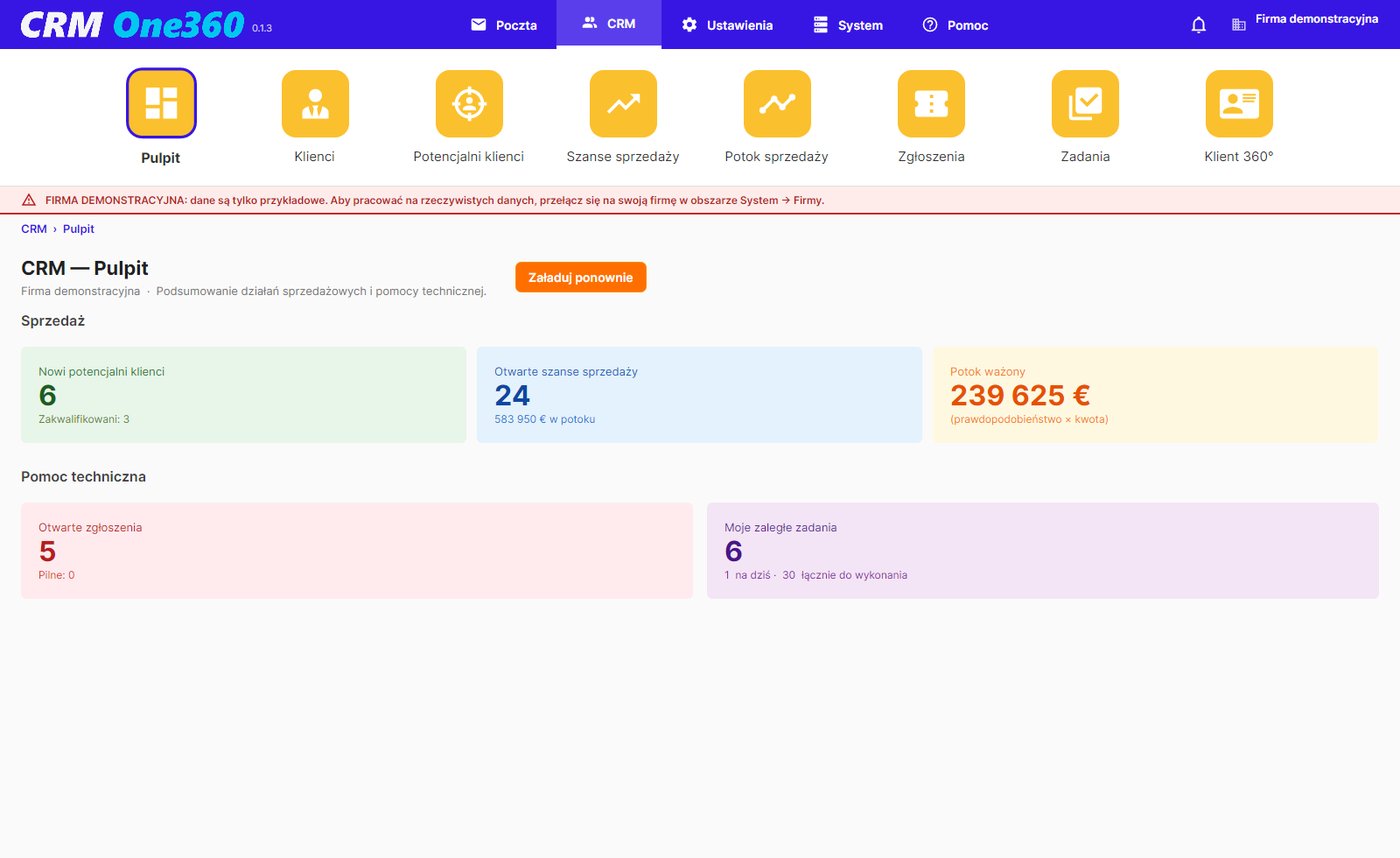This screenshot has width=1400, height=858.
Task: Open Szanse sprzedaży trend icon
Action: 623,104
